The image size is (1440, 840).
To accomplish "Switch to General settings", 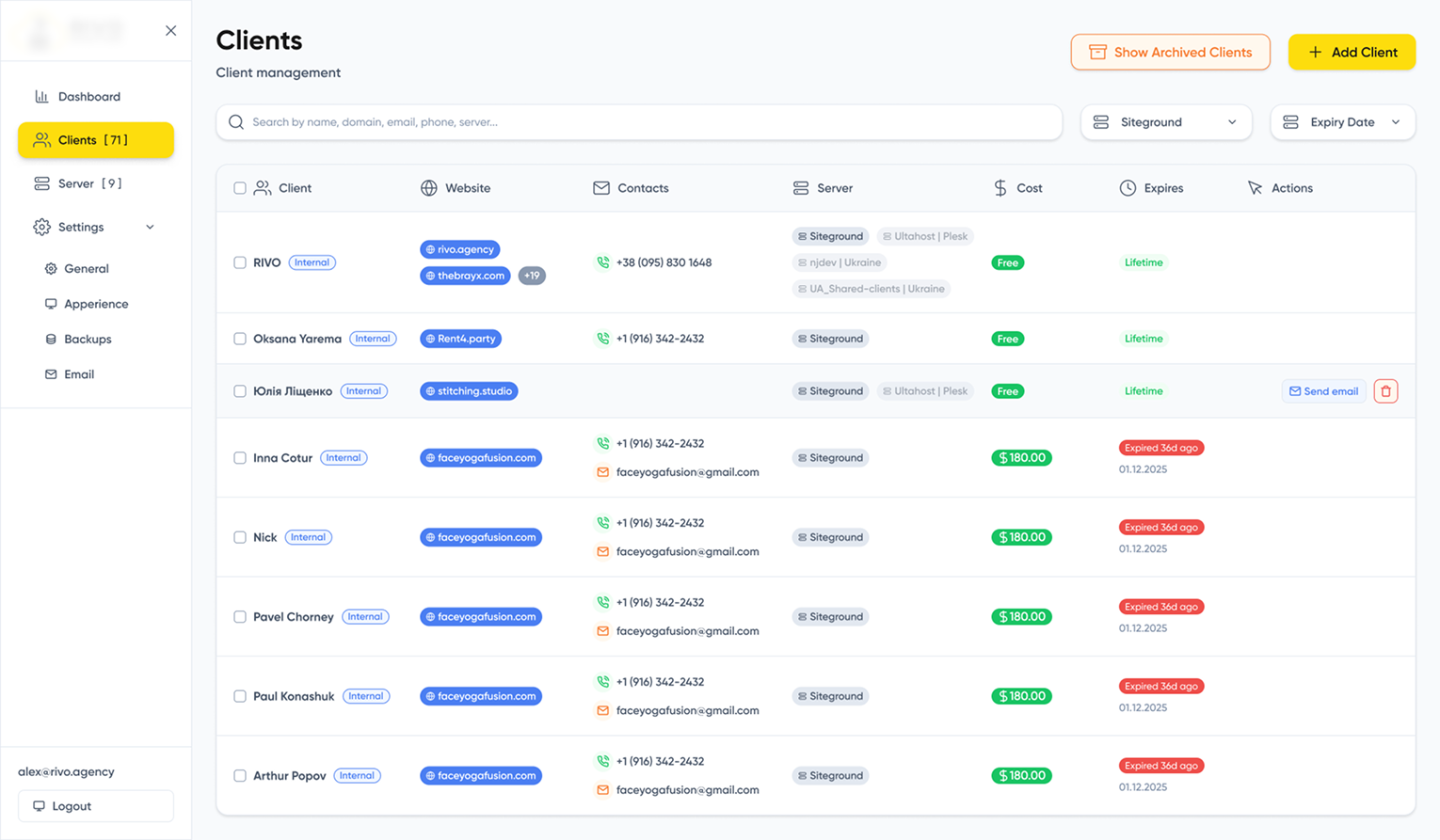I will point(88,268).
